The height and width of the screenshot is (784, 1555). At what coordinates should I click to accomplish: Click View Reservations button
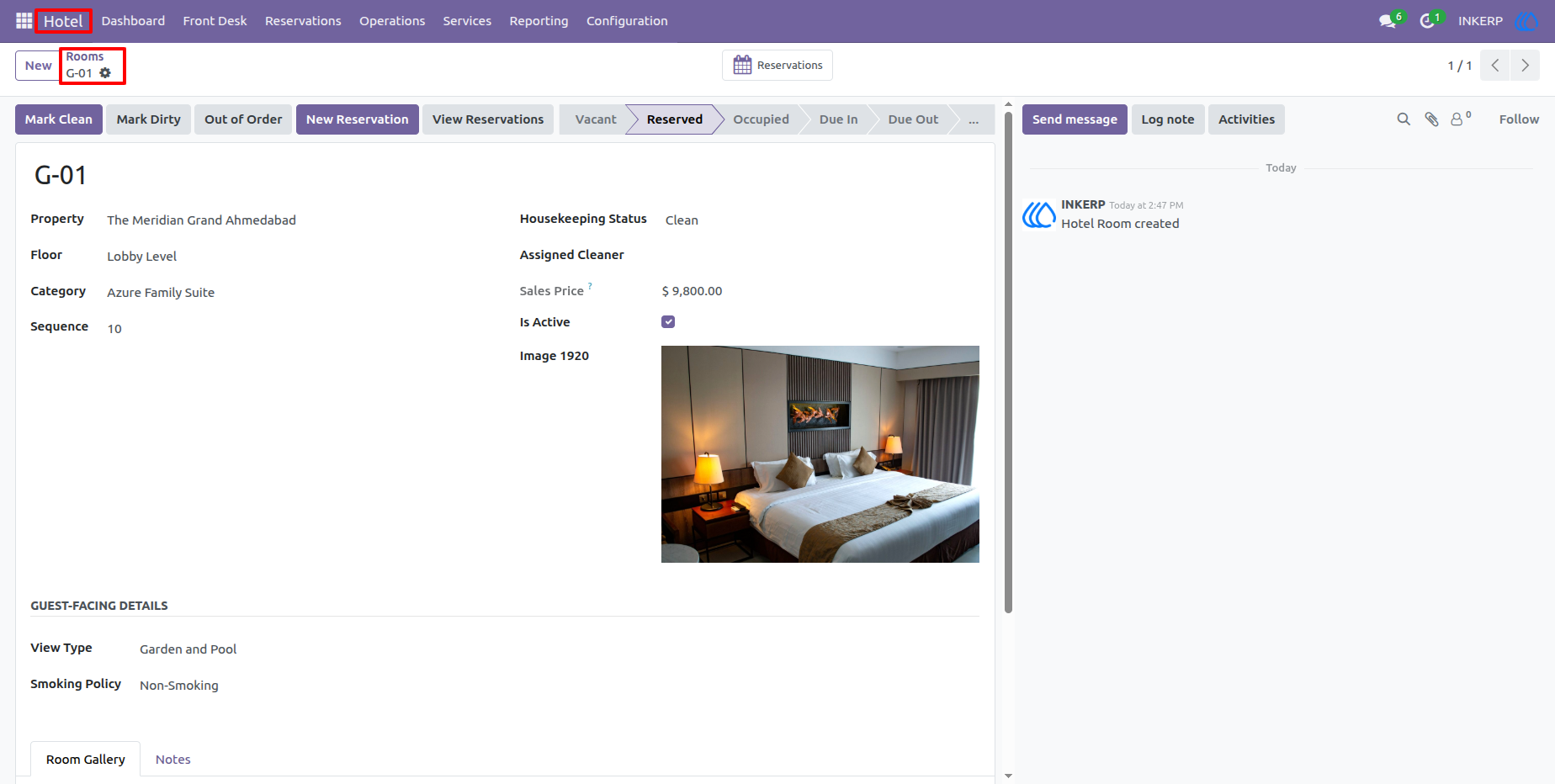488,119
